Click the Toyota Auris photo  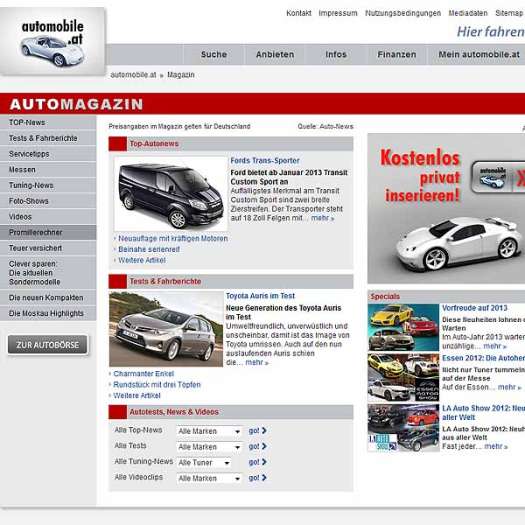point(166,329)
